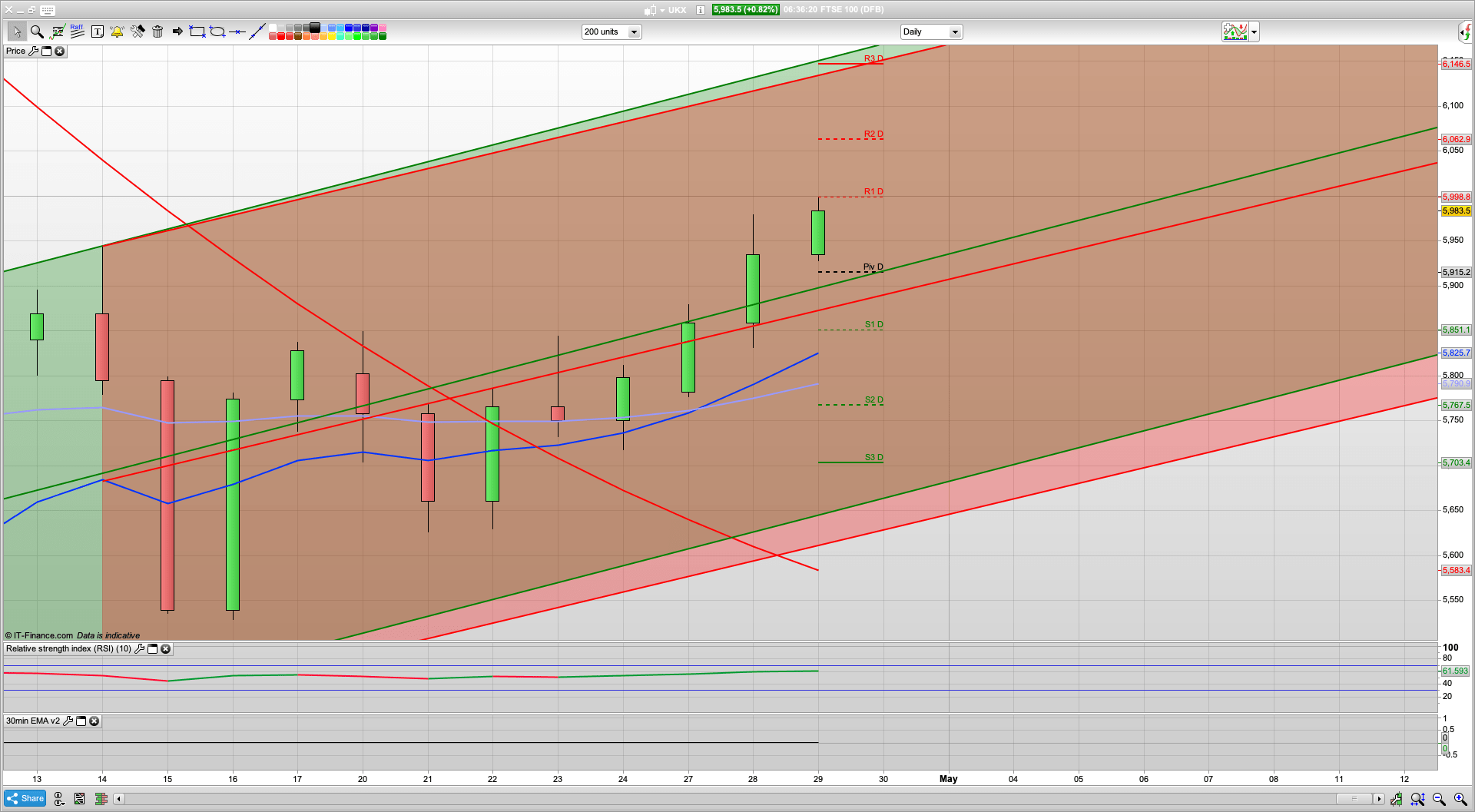Select the rectangle drawing tool
The height and width of the screenshot is (812, 1475).
click(197, 31)
